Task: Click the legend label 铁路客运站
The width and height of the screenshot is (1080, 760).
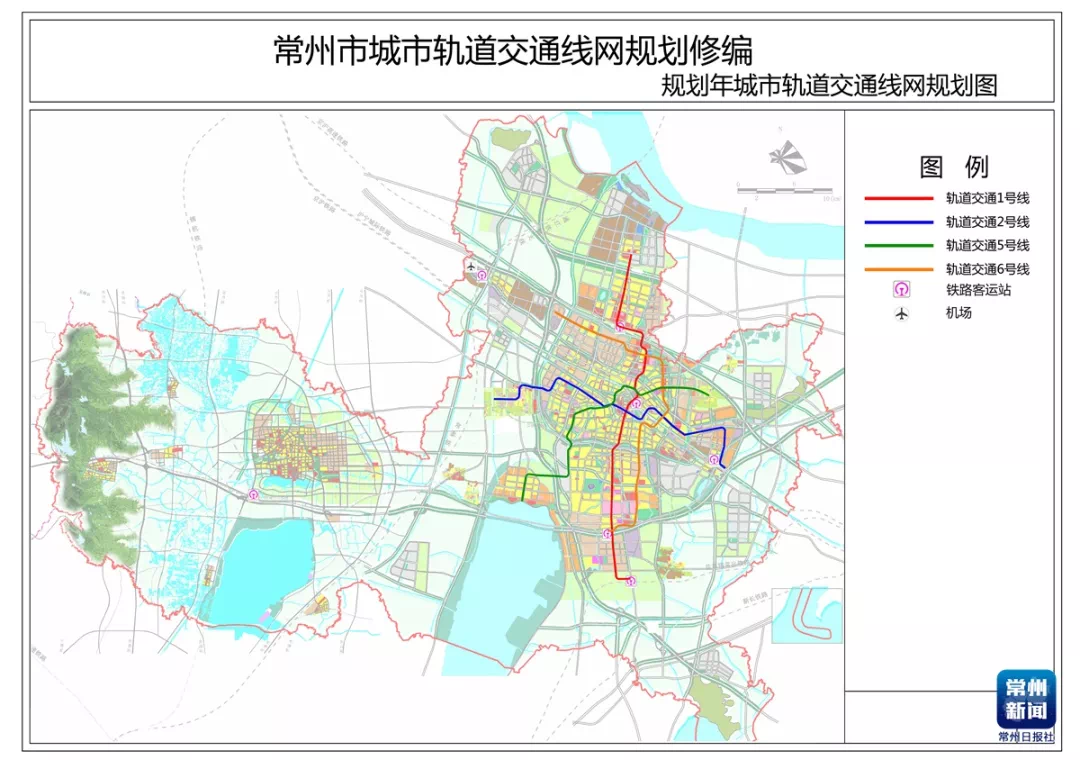Action: point(978,290)
